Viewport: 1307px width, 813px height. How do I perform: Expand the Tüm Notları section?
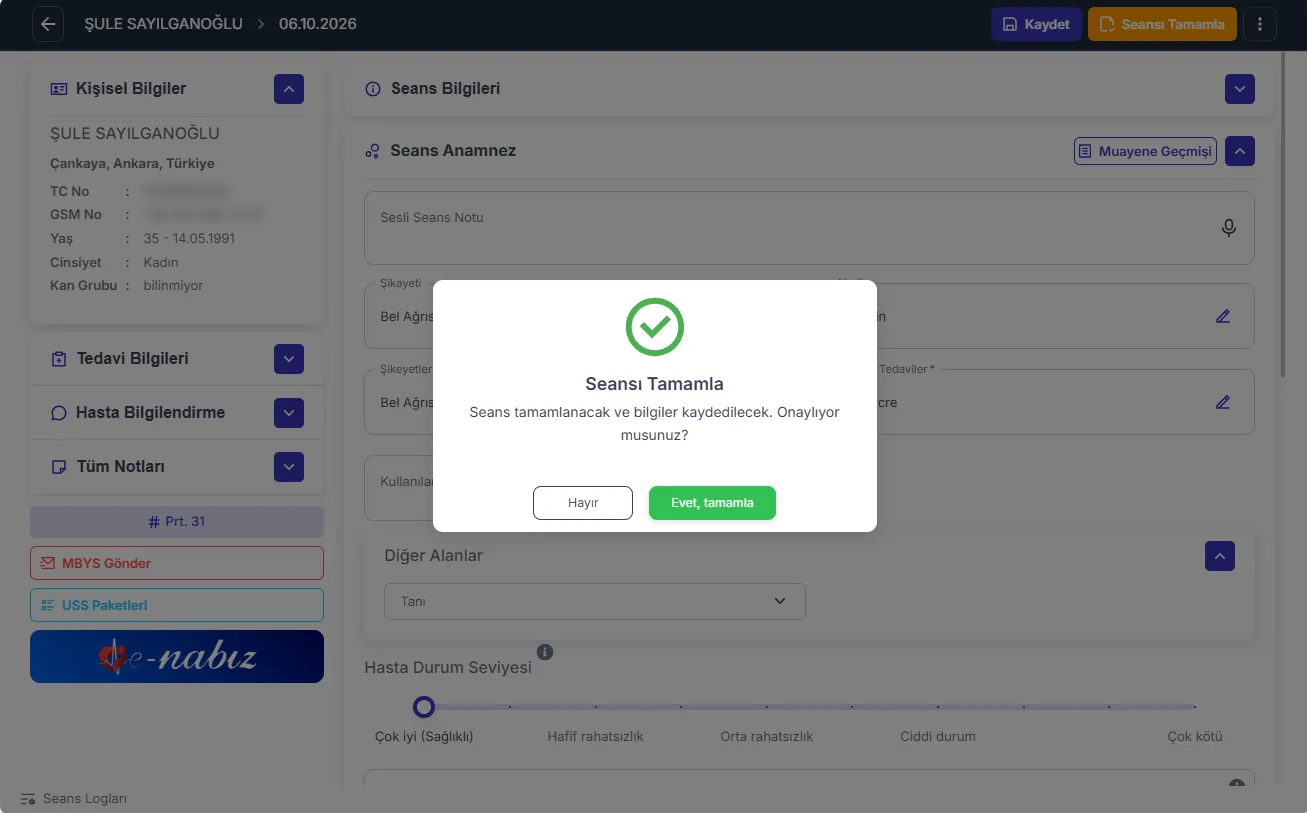[289, 467]
